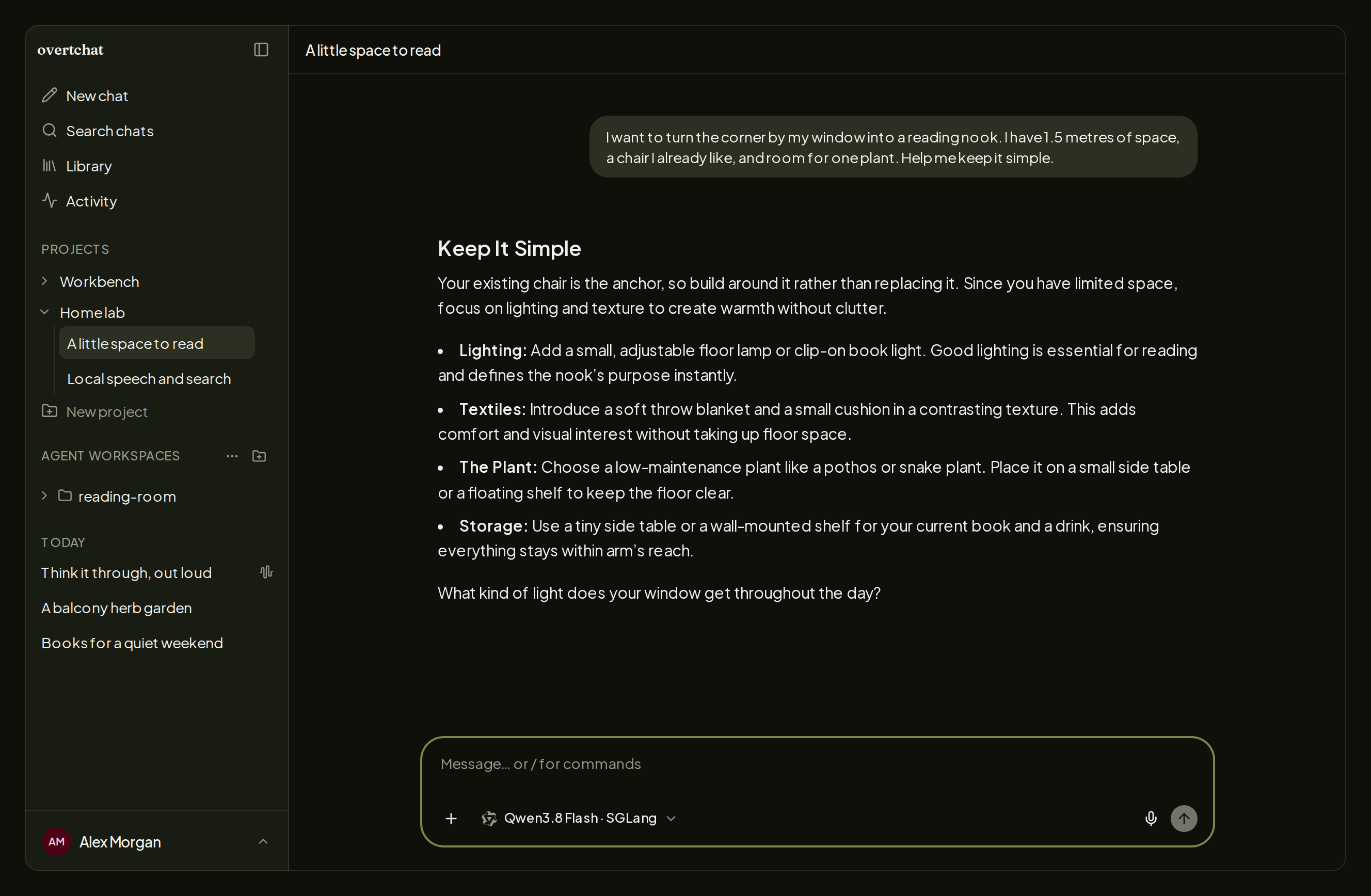
Task: Click the voice waveform icon beside Think it through
Action: tap(265, 572)
